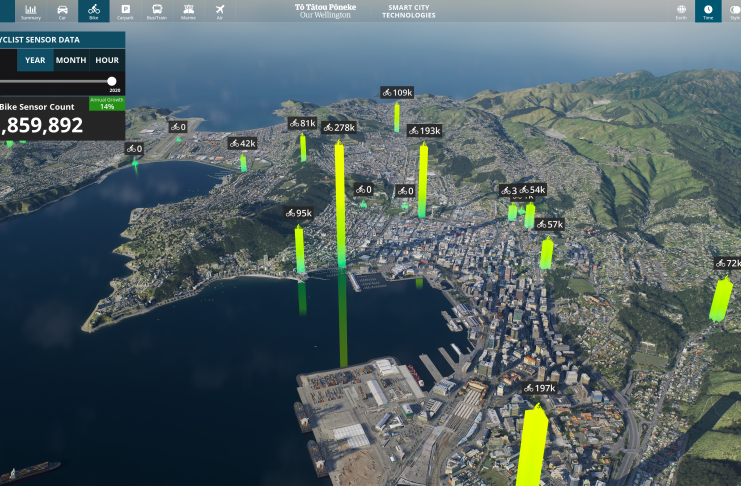Switch to the MONTH tab
This screenshot has height=486, width=741.
click(x=71, y=60)
